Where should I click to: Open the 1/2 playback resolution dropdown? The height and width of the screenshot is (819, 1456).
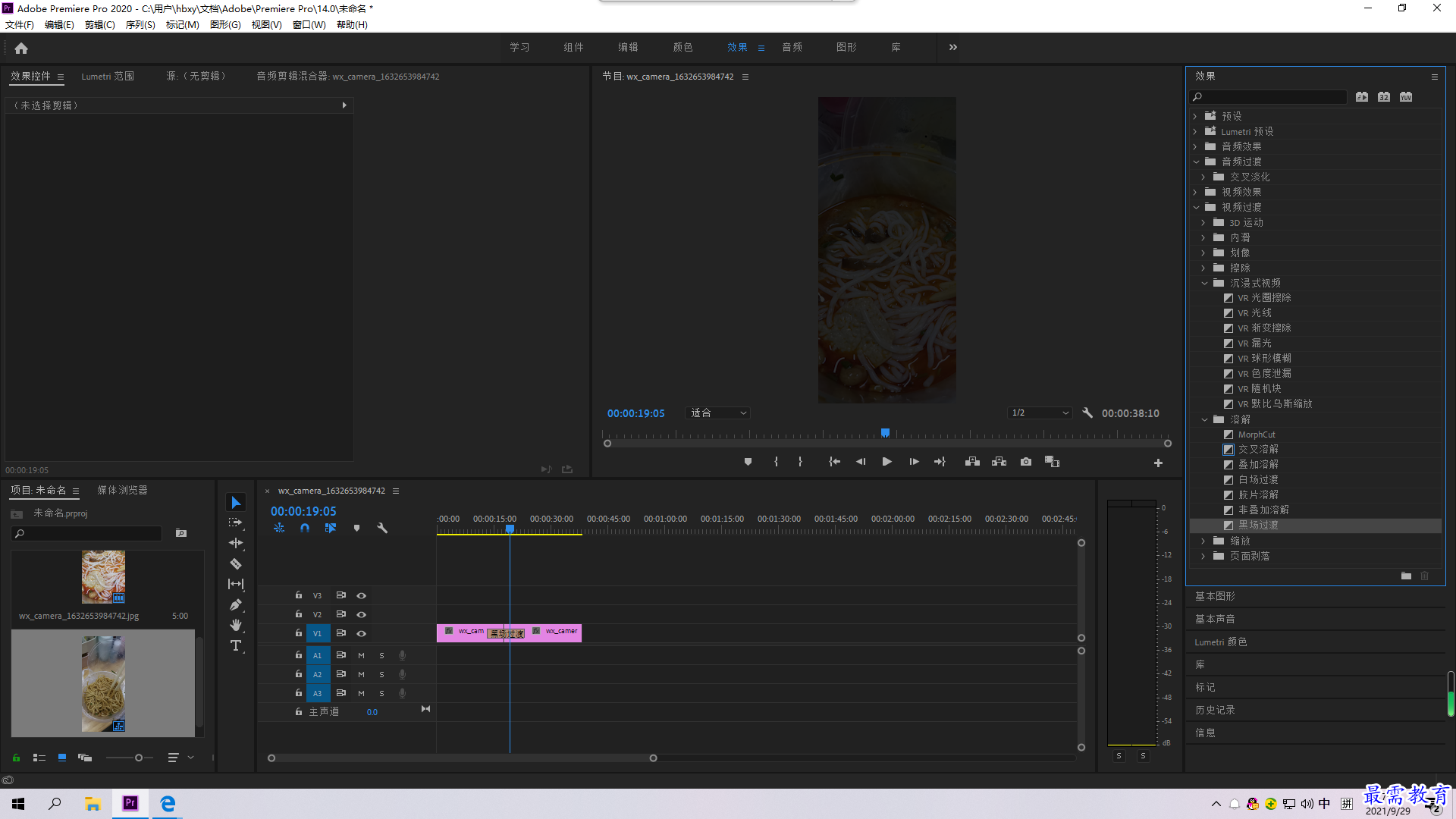(x=1040, y=413)
